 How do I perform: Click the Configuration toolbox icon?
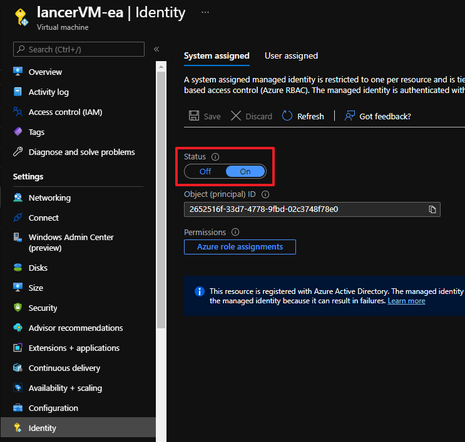[18, 408]
